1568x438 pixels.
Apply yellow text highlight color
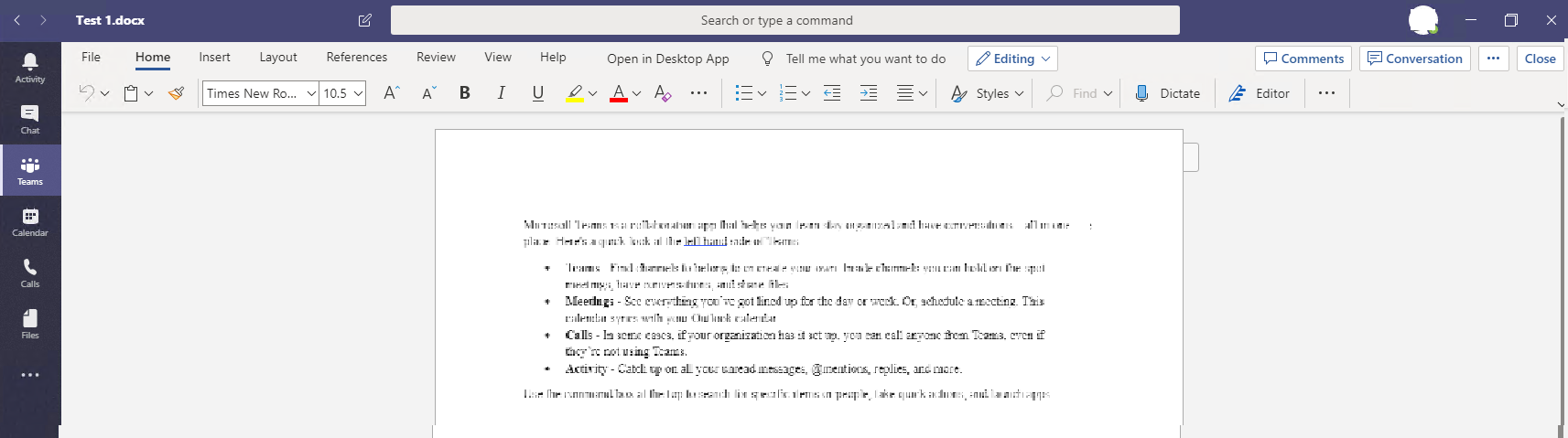tap(574, 93)
